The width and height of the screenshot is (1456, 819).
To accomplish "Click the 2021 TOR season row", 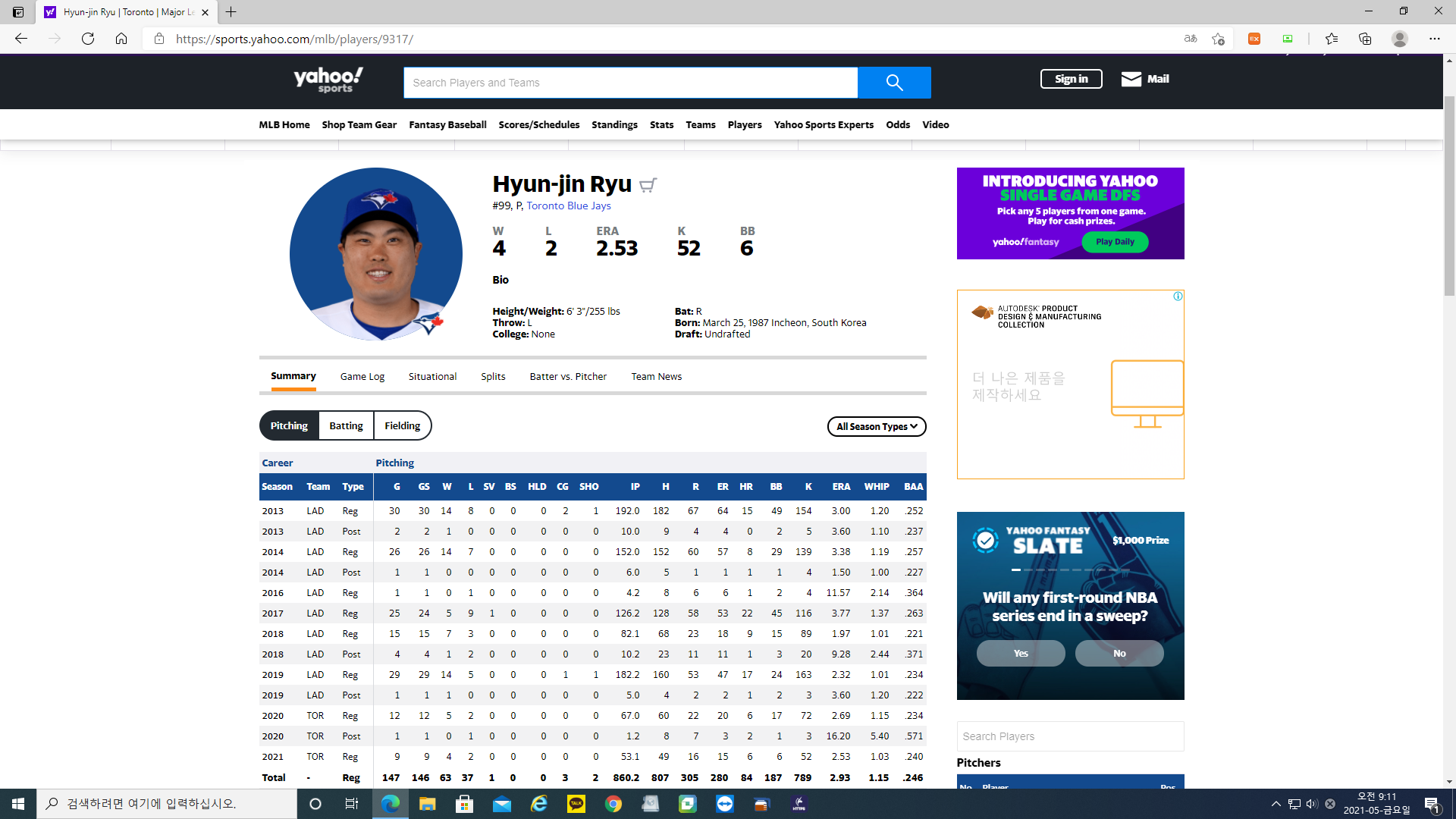I will [x=592, y=756].
